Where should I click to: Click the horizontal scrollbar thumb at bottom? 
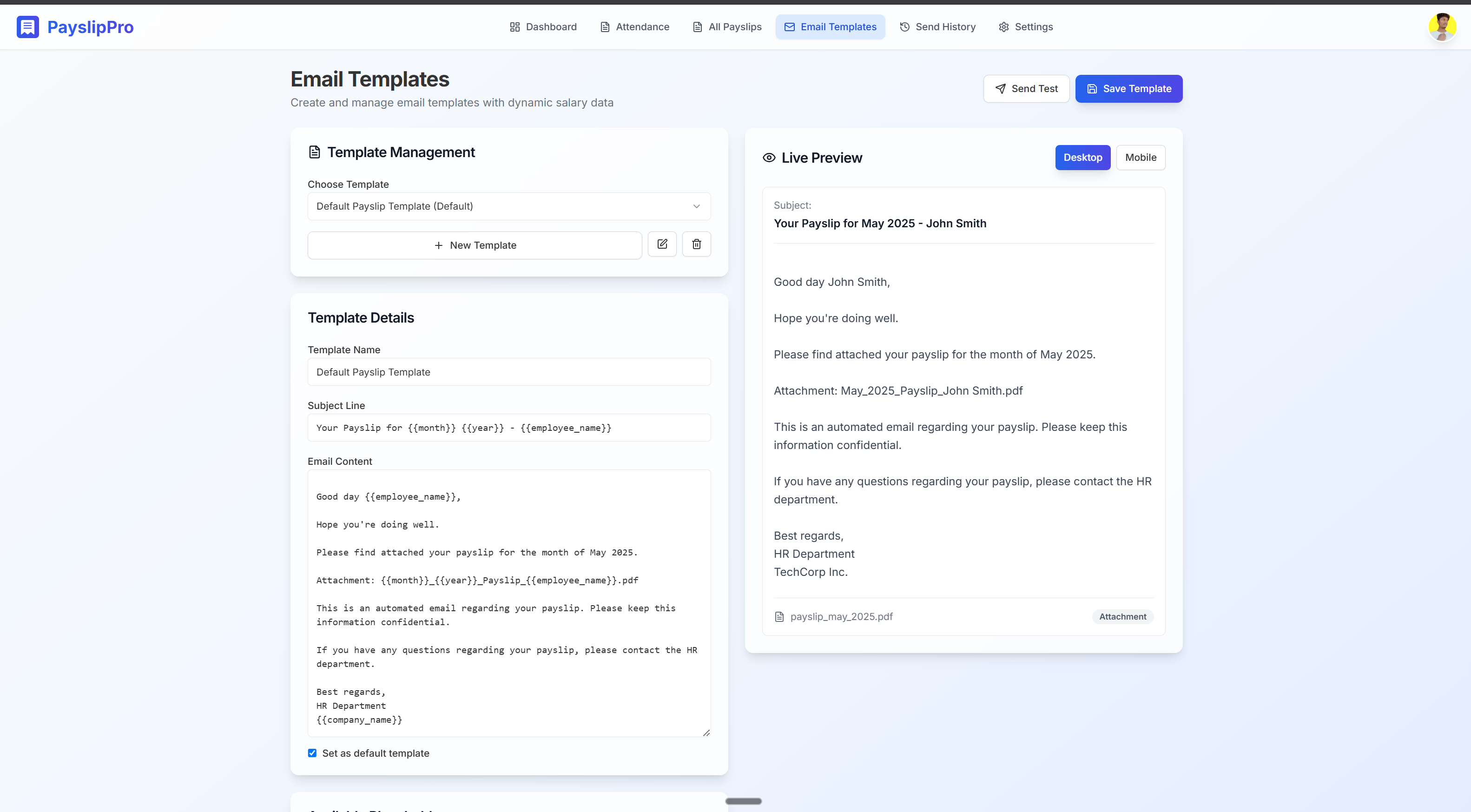point(743,801)
